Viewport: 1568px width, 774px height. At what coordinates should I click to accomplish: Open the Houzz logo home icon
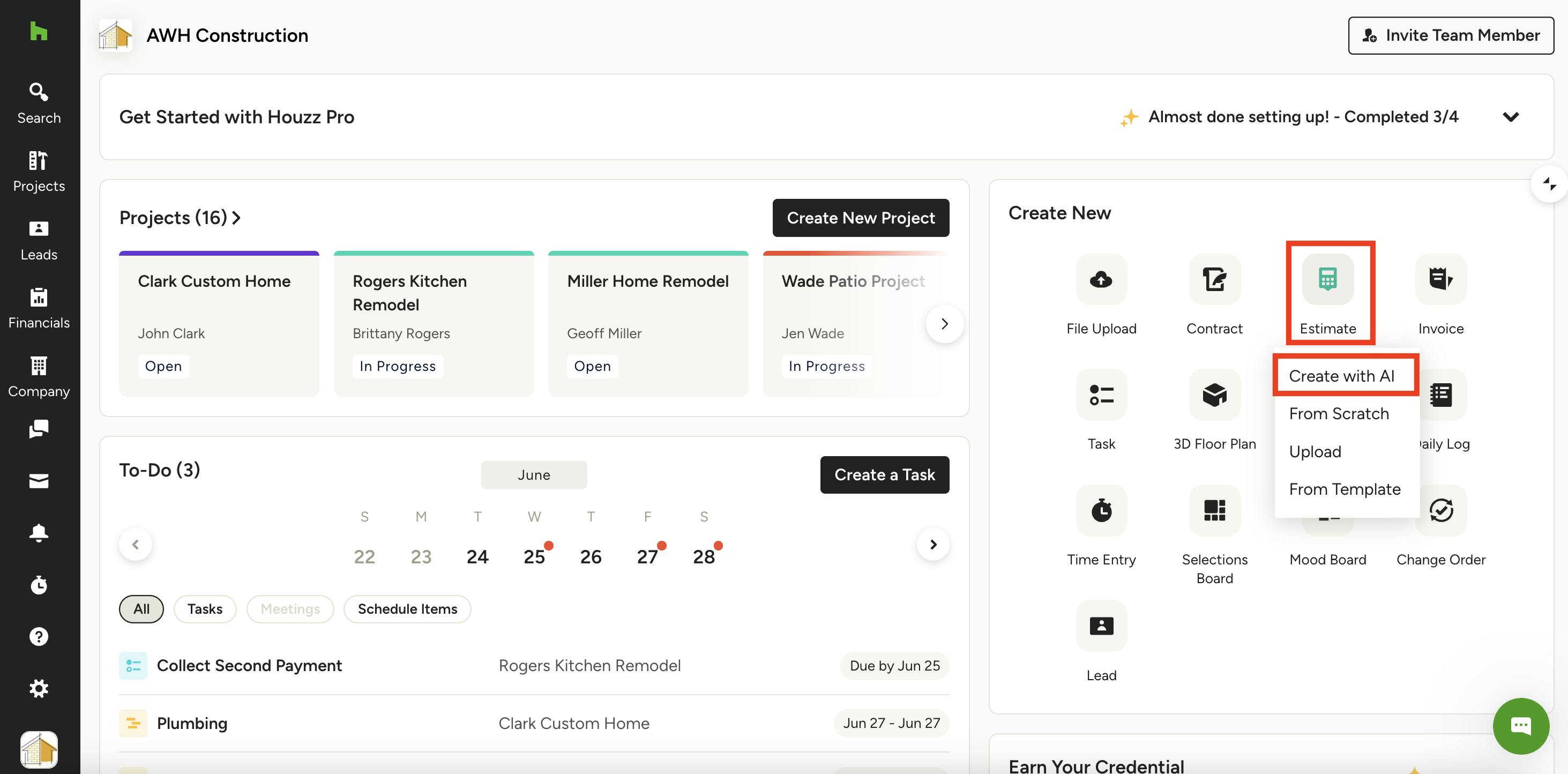pos(39,31)
